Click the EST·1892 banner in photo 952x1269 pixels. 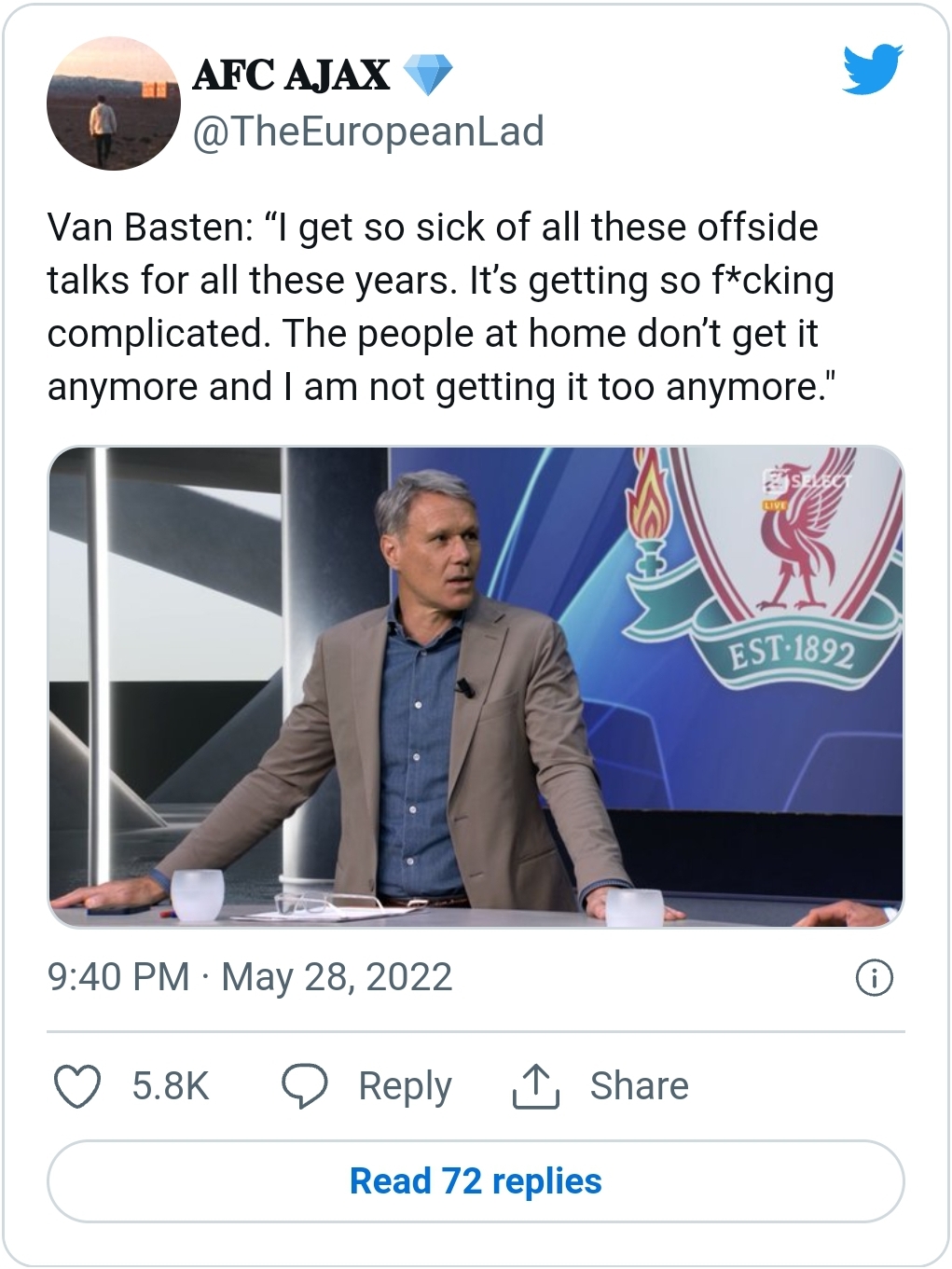point(791,650)
